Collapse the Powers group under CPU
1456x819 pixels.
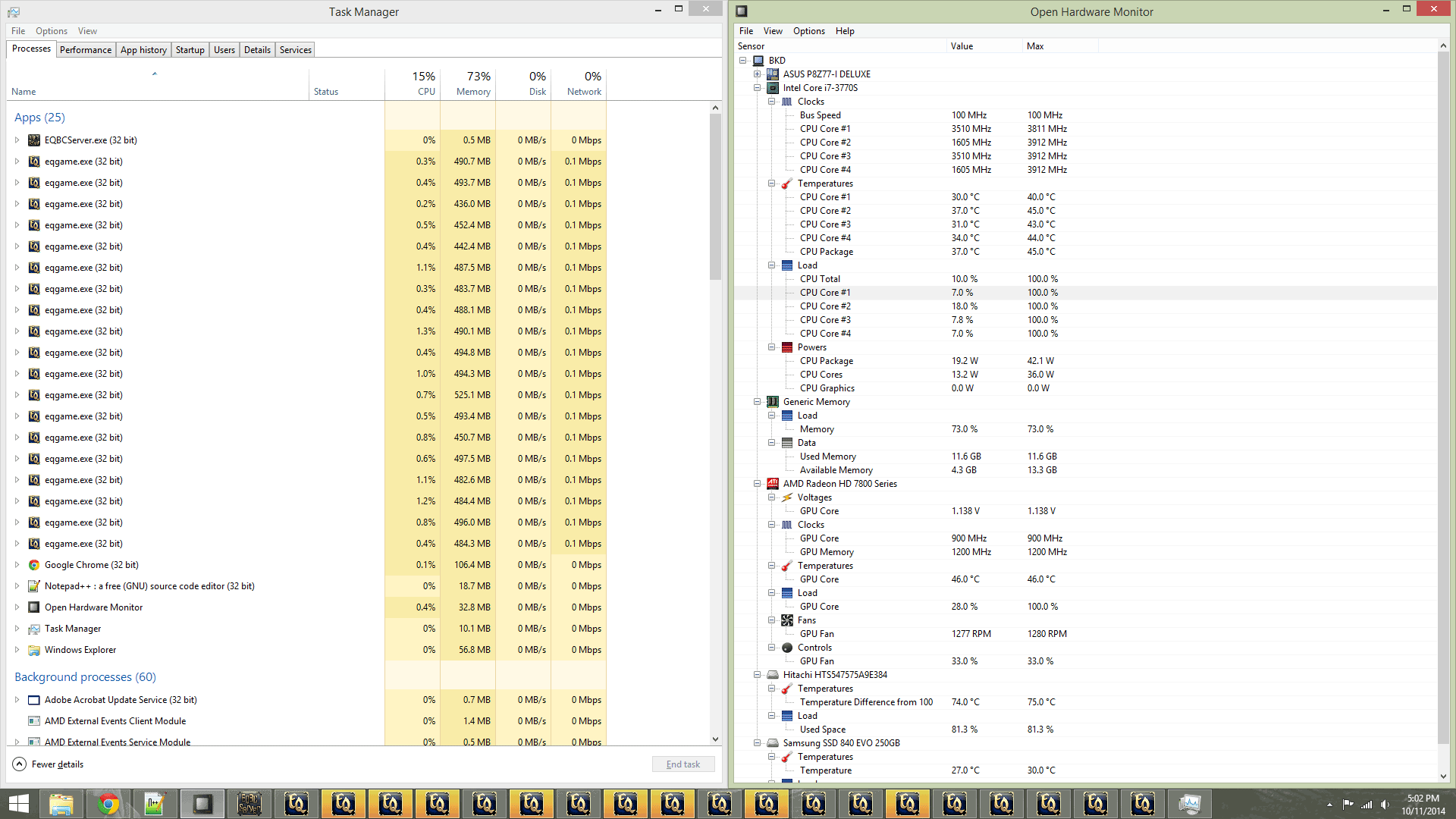(x=771, y=347)
